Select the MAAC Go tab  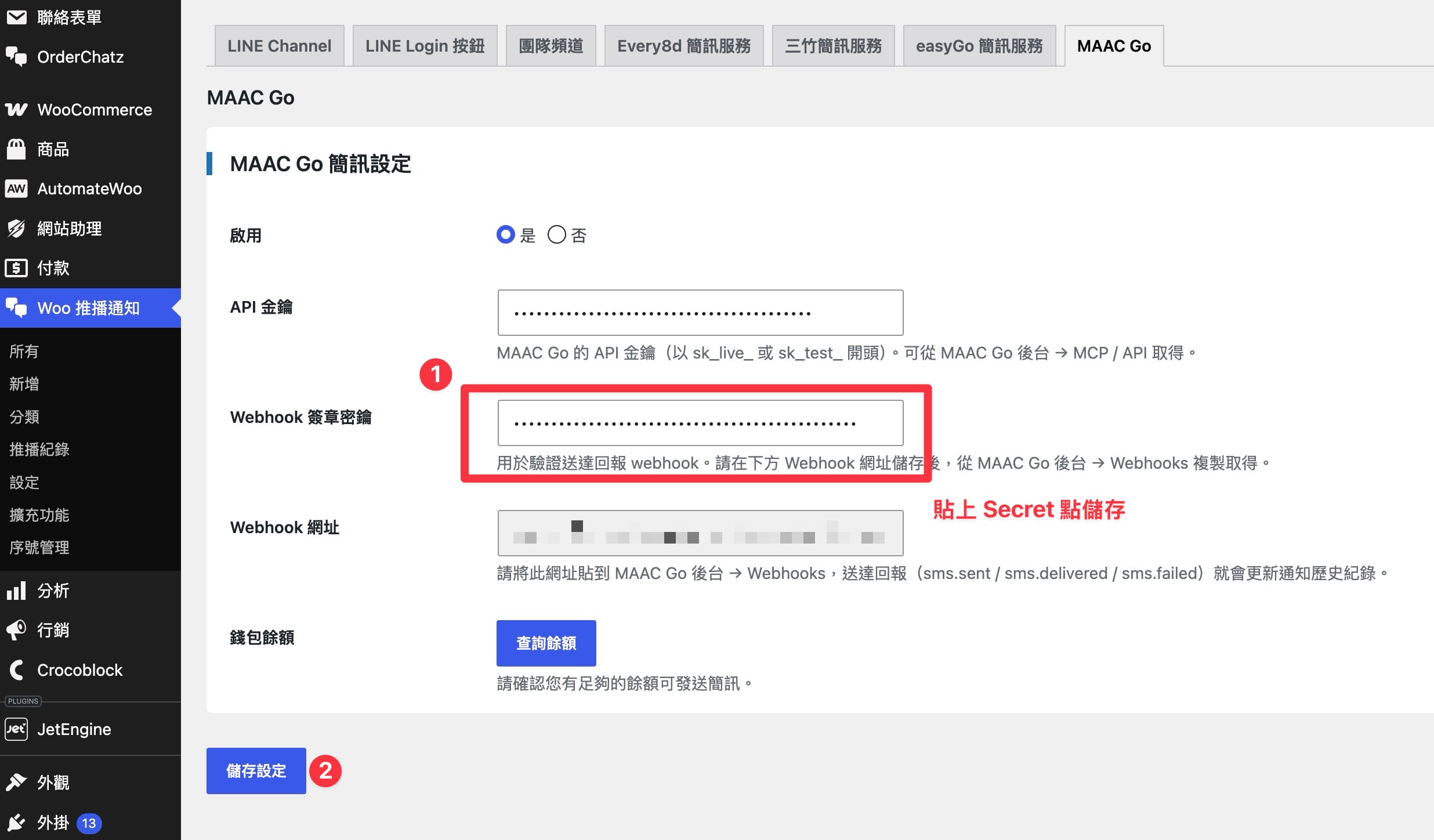click(1114, 46)
